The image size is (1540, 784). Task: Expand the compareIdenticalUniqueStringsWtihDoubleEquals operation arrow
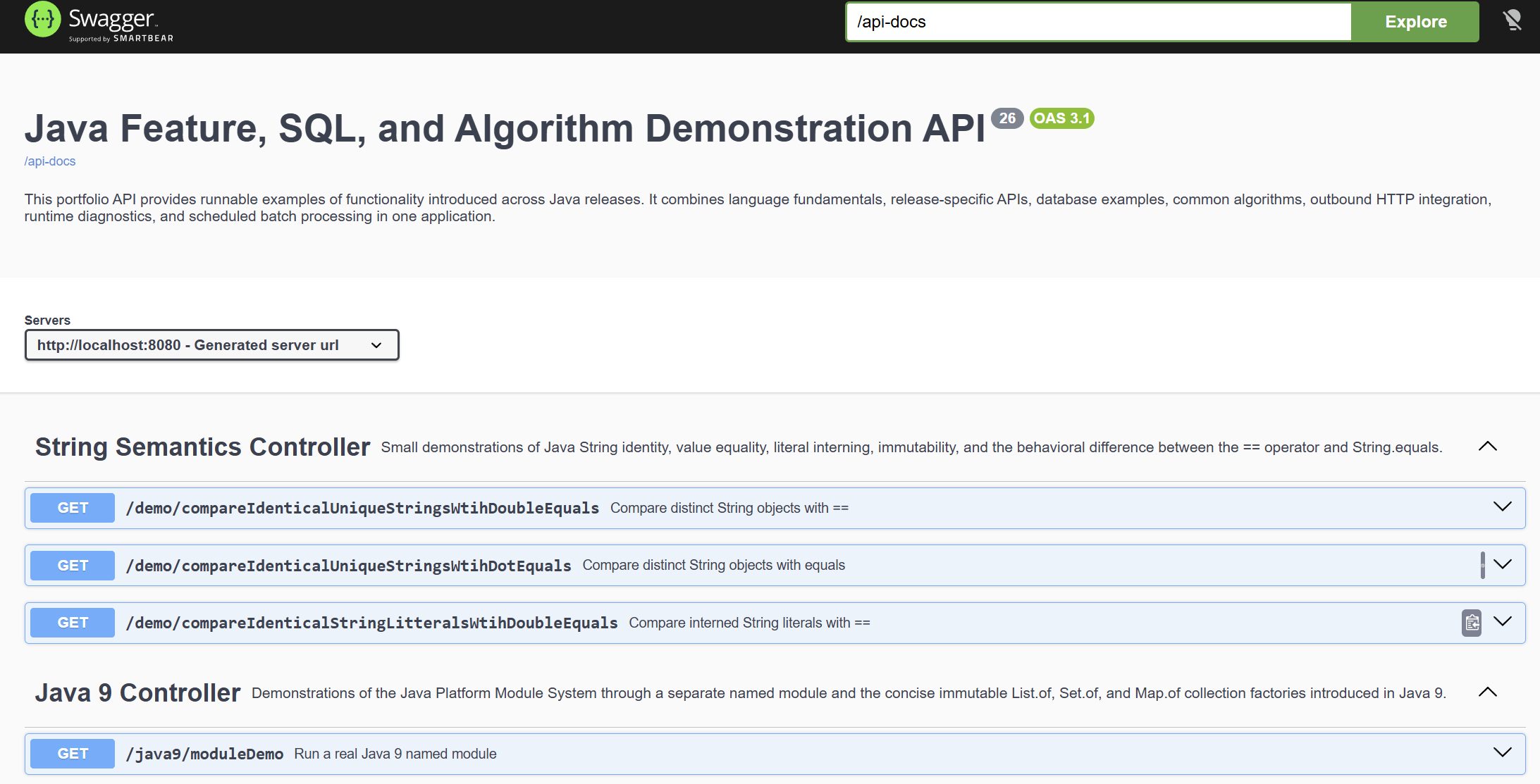(1503, 507)
